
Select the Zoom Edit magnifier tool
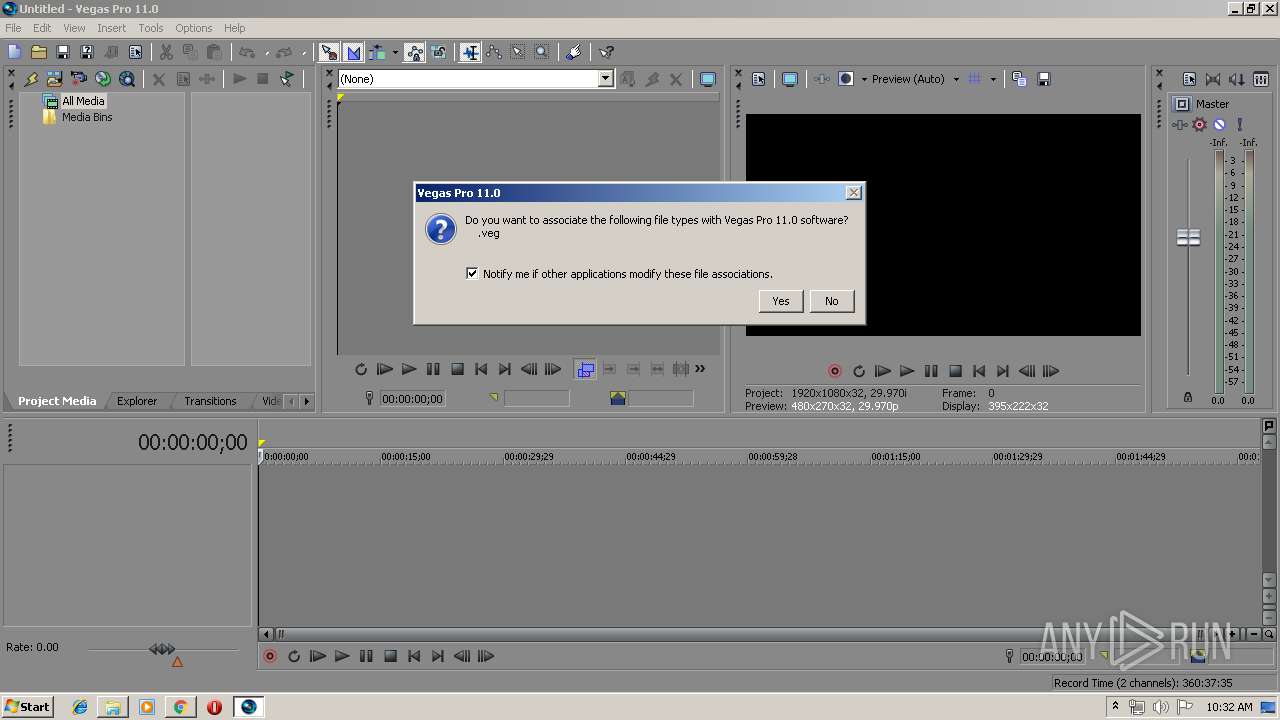[542, 52]
